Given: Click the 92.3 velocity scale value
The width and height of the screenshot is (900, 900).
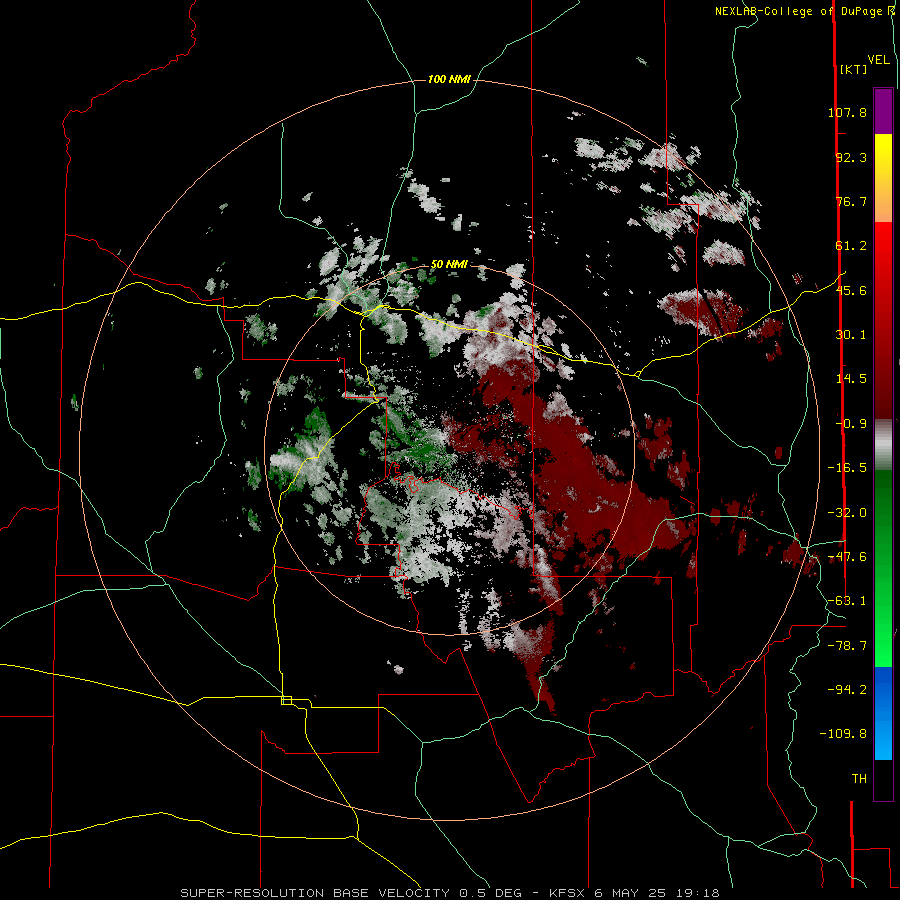Looking at the screenshot, I should point(851,157).
